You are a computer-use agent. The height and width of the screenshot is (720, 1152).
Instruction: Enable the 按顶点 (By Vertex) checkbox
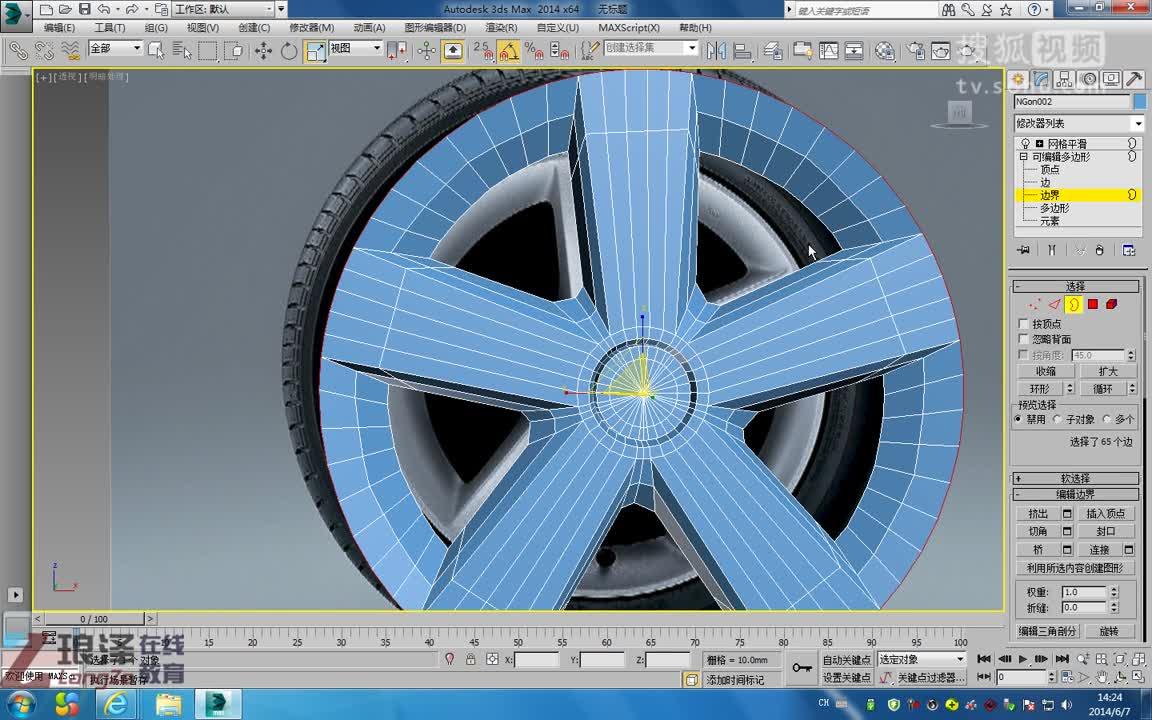1023,324
